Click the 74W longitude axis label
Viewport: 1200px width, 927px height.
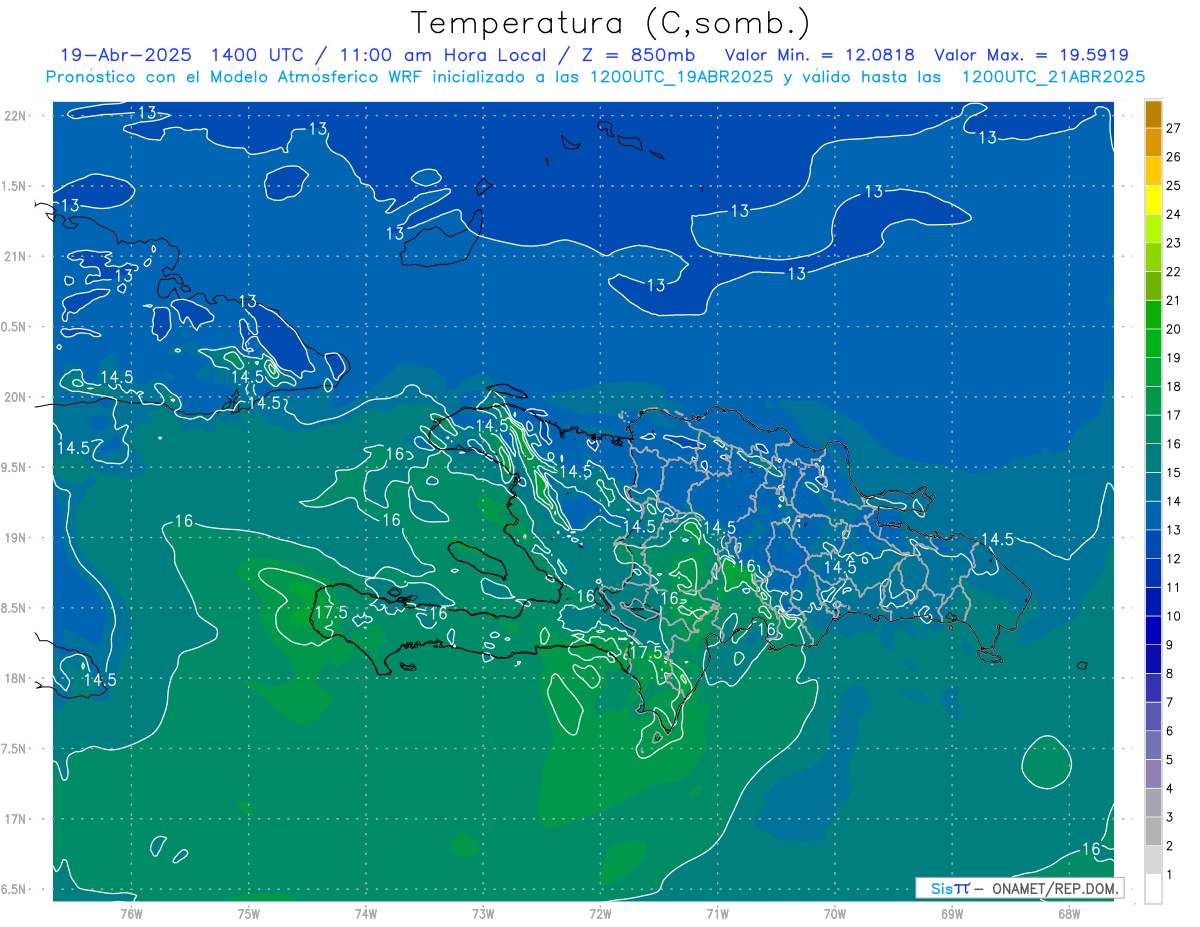pos(366,913)
